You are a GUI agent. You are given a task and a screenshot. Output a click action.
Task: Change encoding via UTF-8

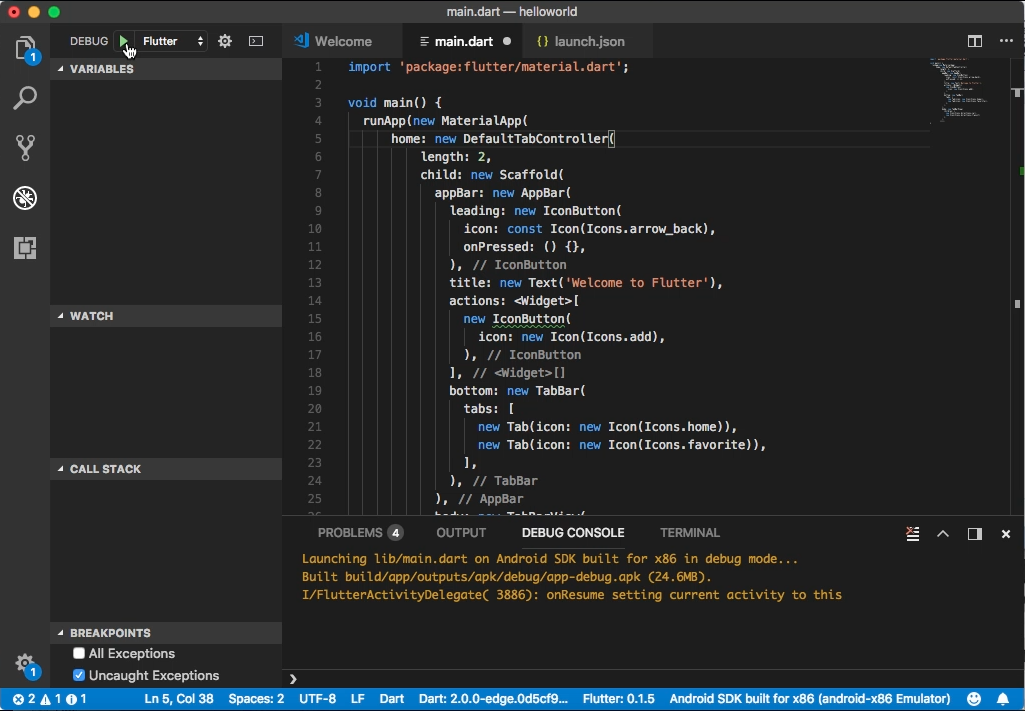point(317,699)
